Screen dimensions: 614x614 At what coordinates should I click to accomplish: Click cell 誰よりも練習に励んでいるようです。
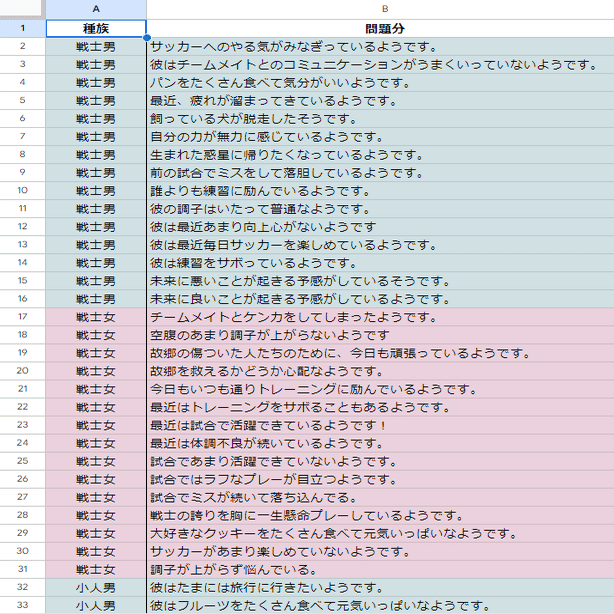coord(380,191)
